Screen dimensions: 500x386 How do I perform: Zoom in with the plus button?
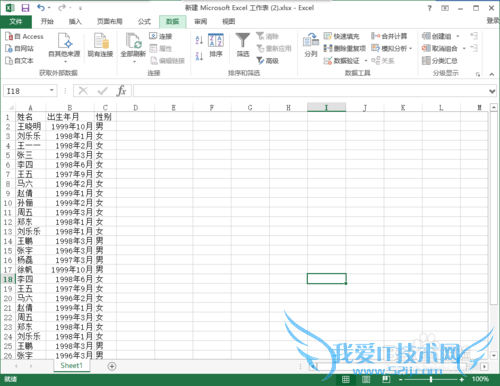click(462, 379)
